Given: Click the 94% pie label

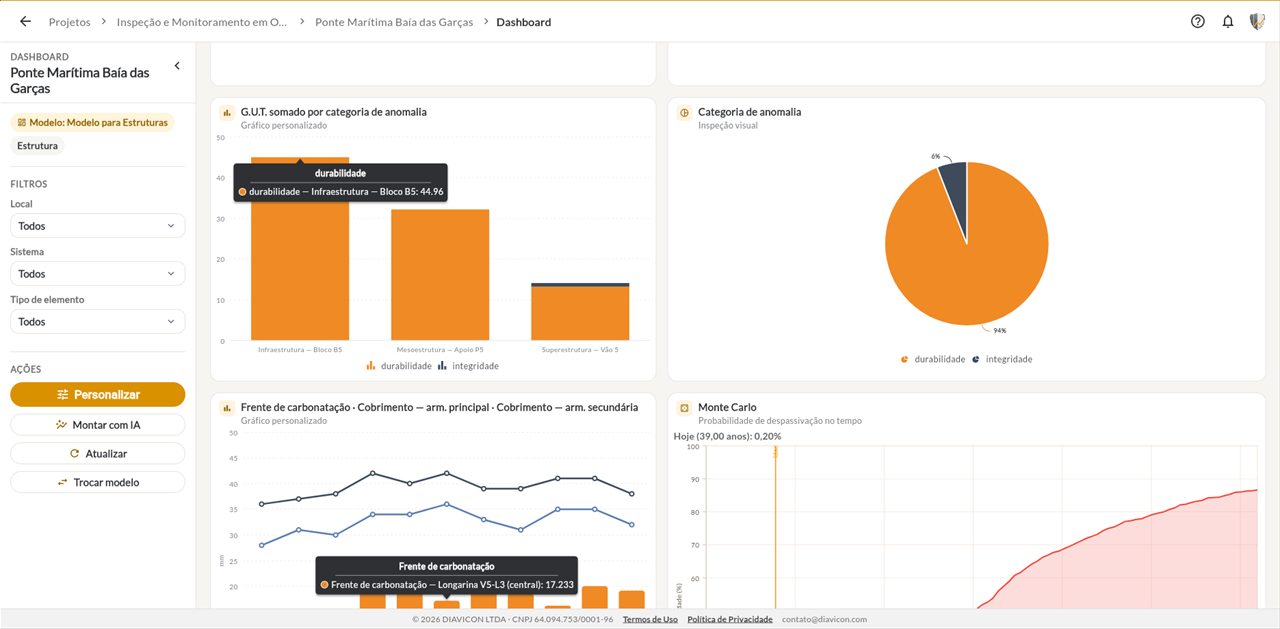Looking at the screenshot, I should coord(999,330).
